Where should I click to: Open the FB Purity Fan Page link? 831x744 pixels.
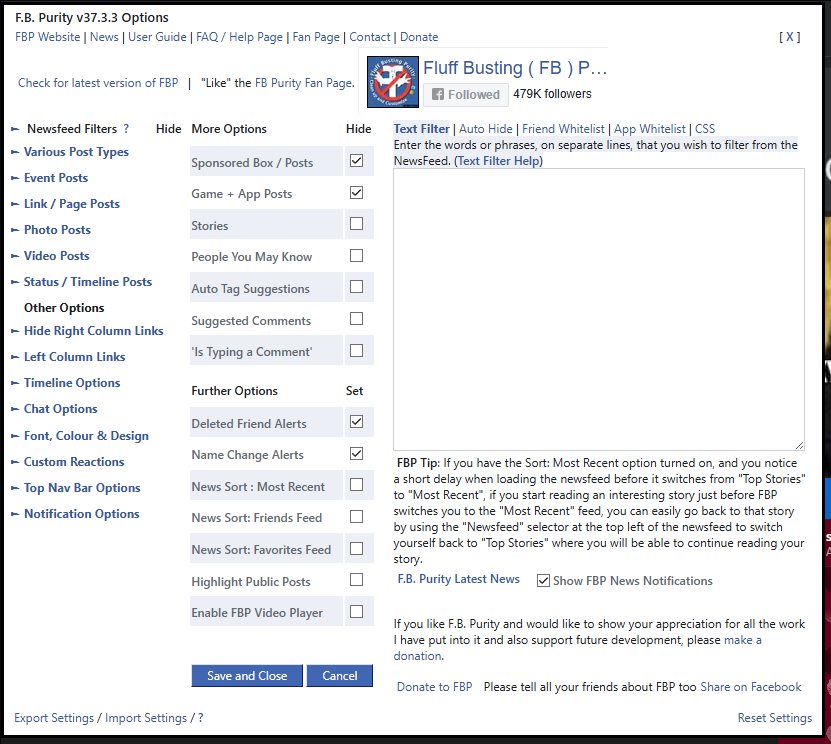pyautogui.click(x=304, y=83)
